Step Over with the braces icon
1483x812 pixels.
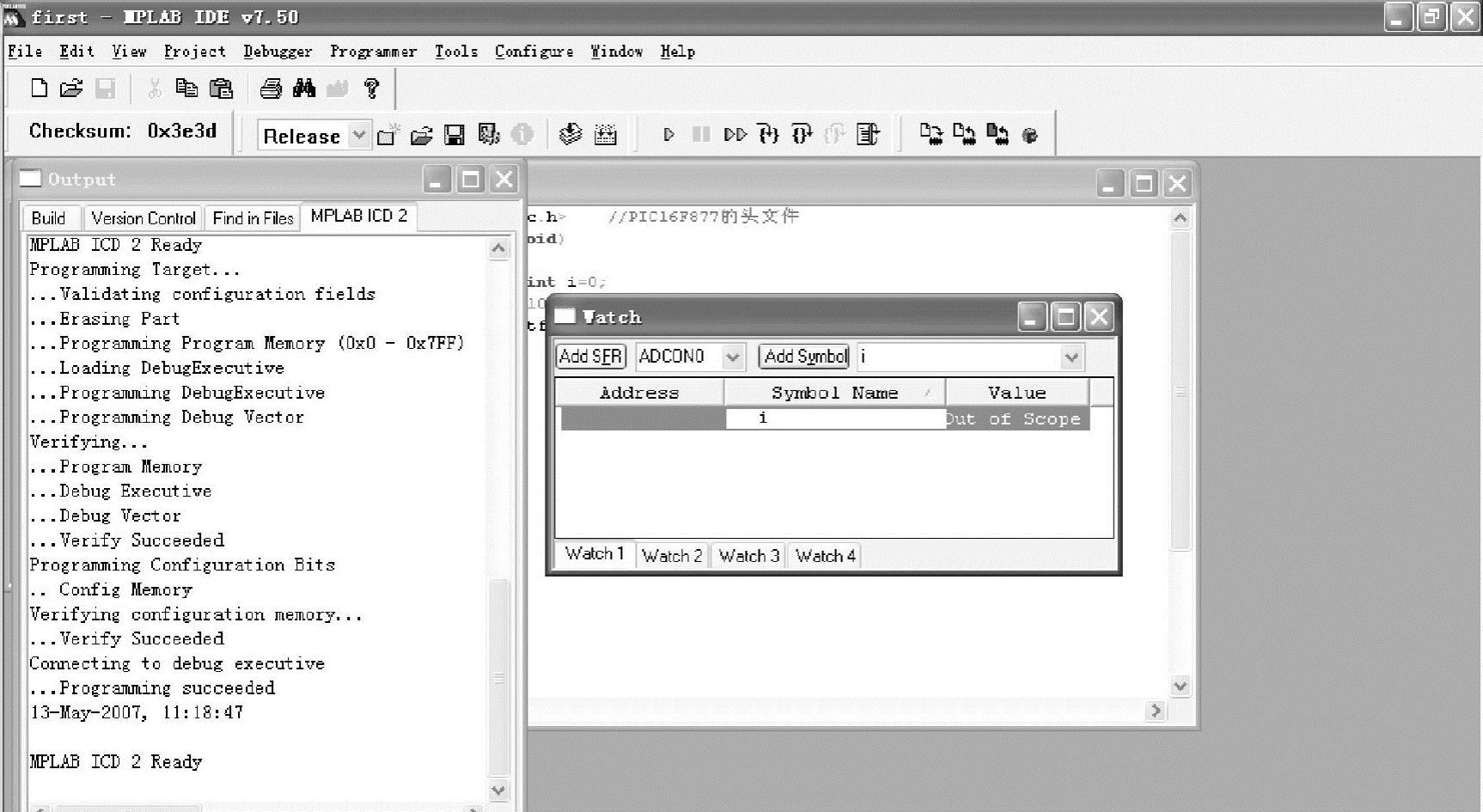click(x=802, y=135)
